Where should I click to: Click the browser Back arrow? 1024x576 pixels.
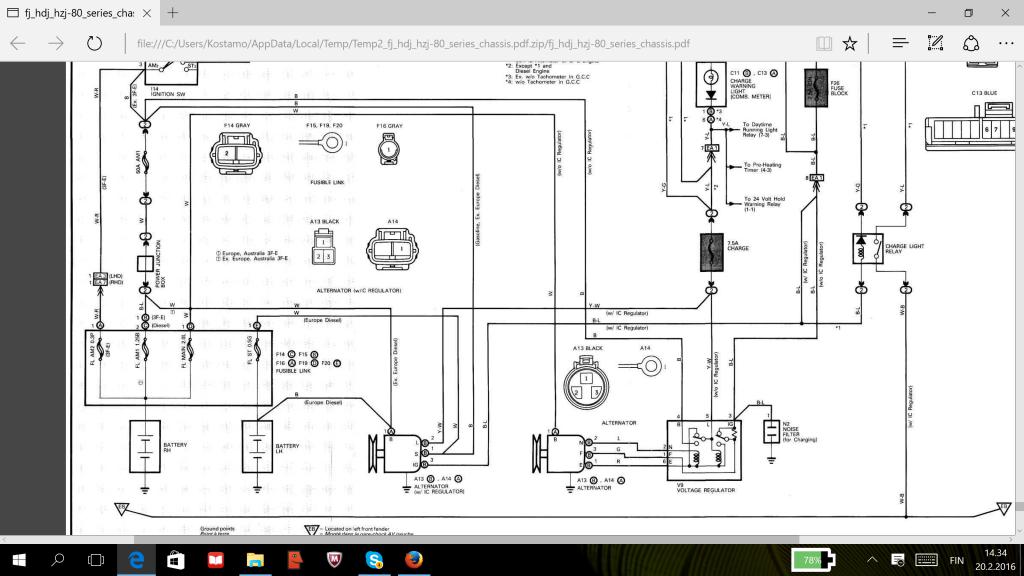tap(18, 43)
